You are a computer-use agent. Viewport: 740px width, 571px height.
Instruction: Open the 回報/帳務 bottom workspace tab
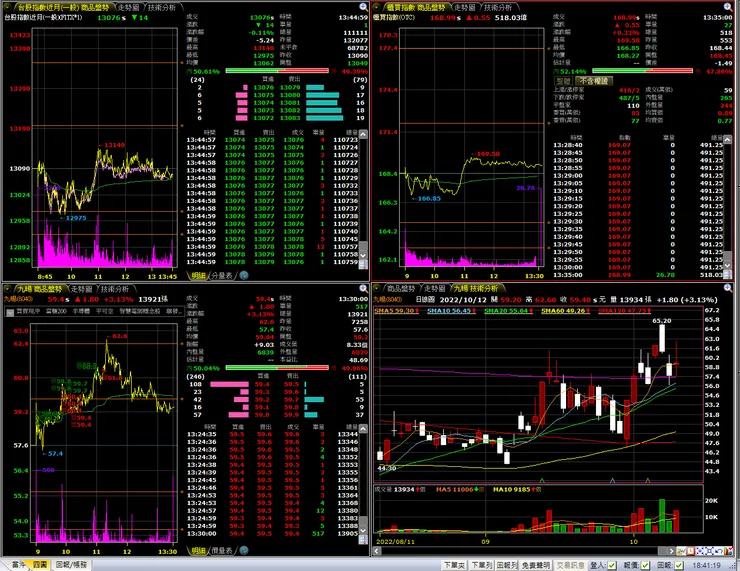pyautogui.click(x=71, y=564)
